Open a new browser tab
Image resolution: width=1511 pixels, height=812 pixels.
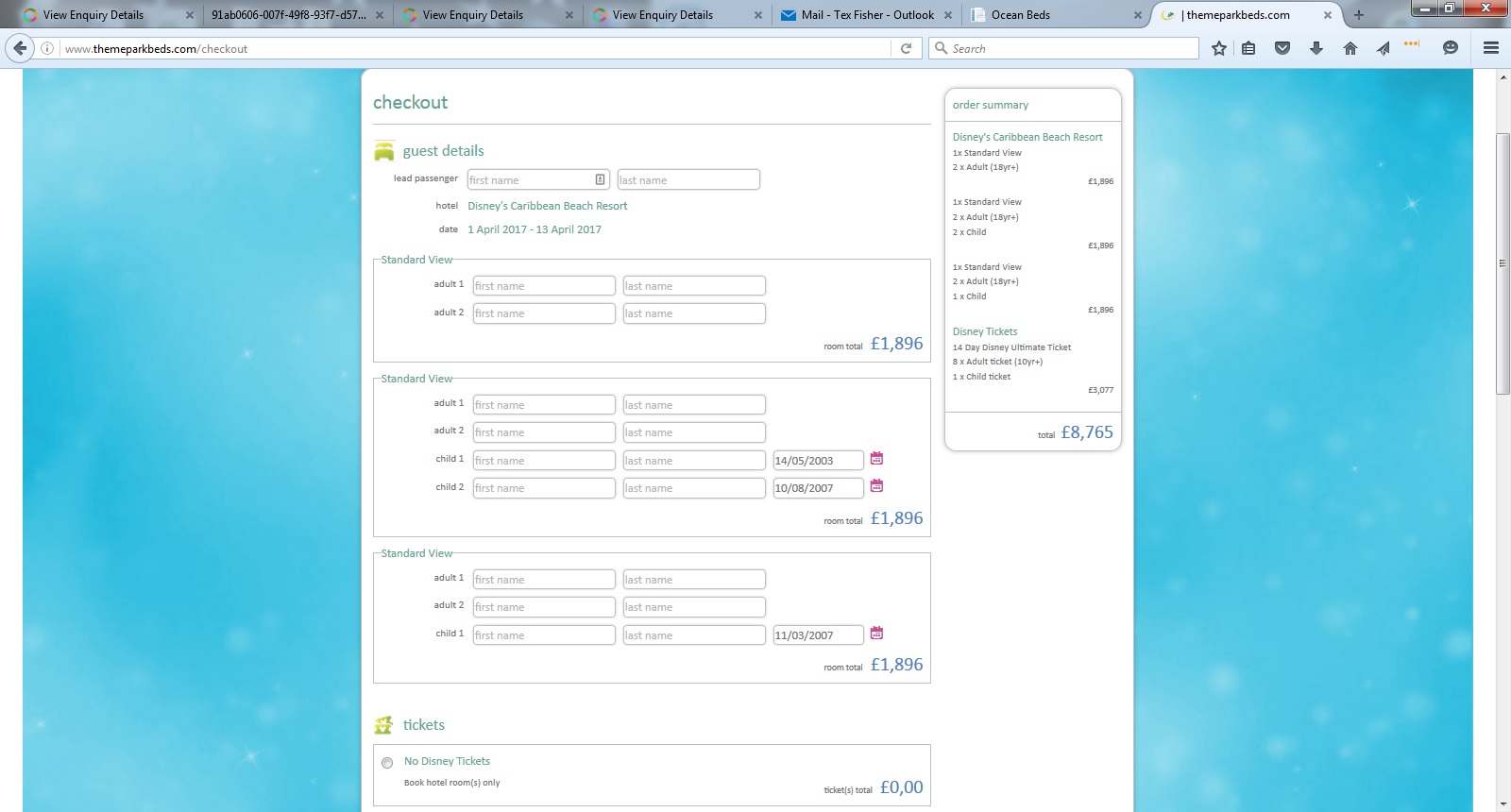[1359, 15]
